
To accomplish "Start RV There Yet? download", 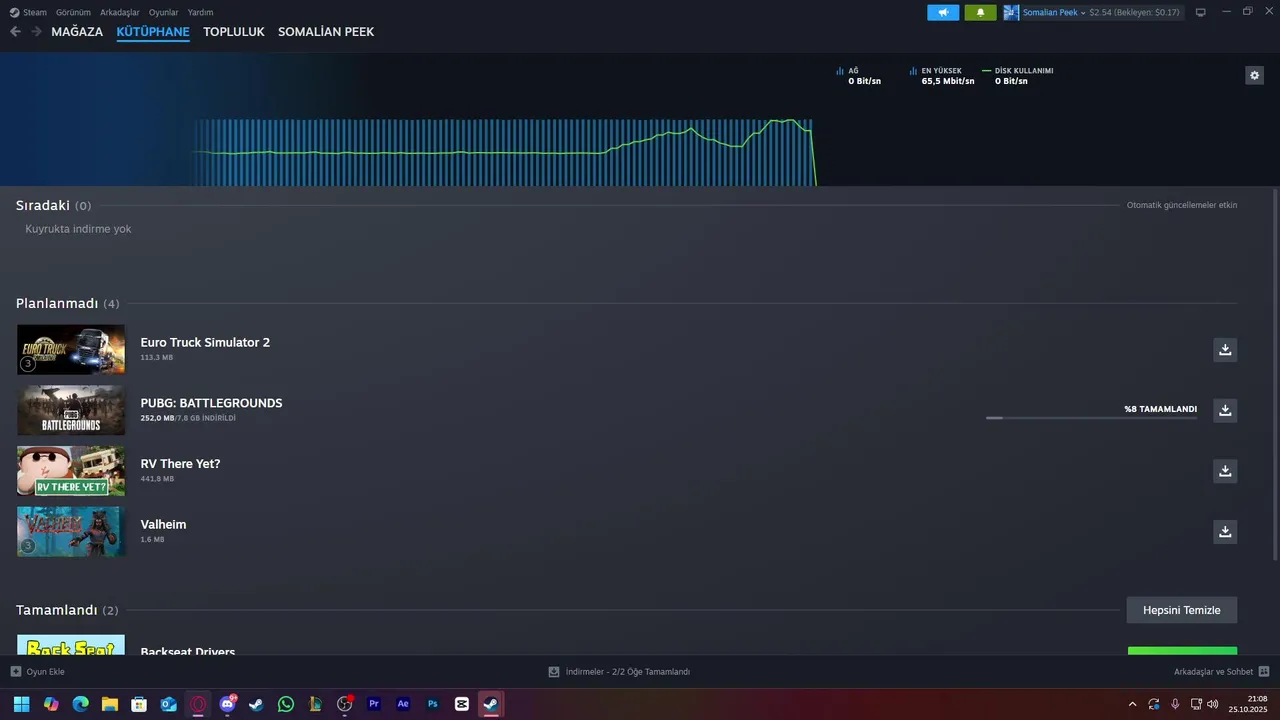I will [x=1225, y=470].
